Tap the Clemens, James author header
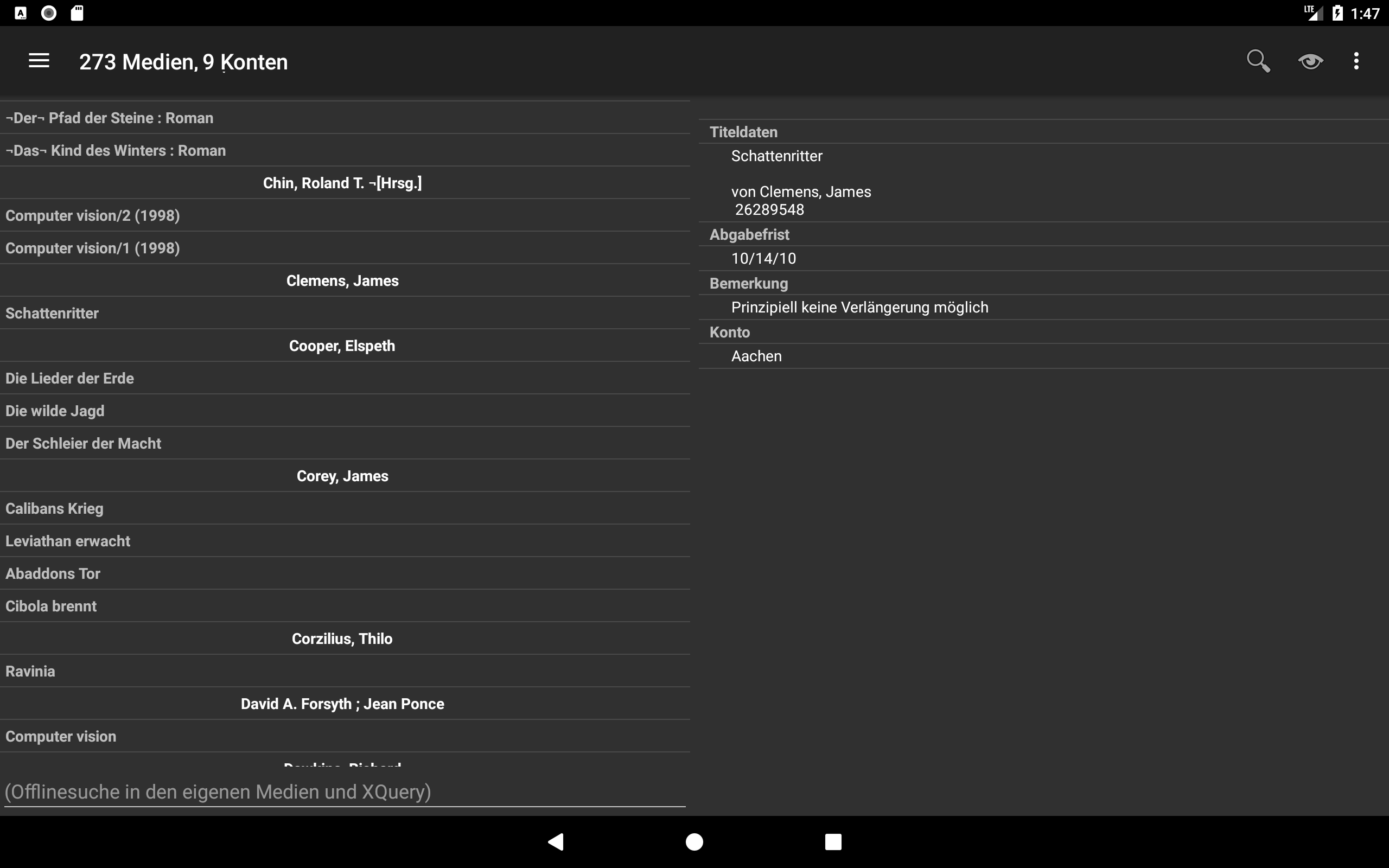 pyautogui.click(x=343, y=280)
